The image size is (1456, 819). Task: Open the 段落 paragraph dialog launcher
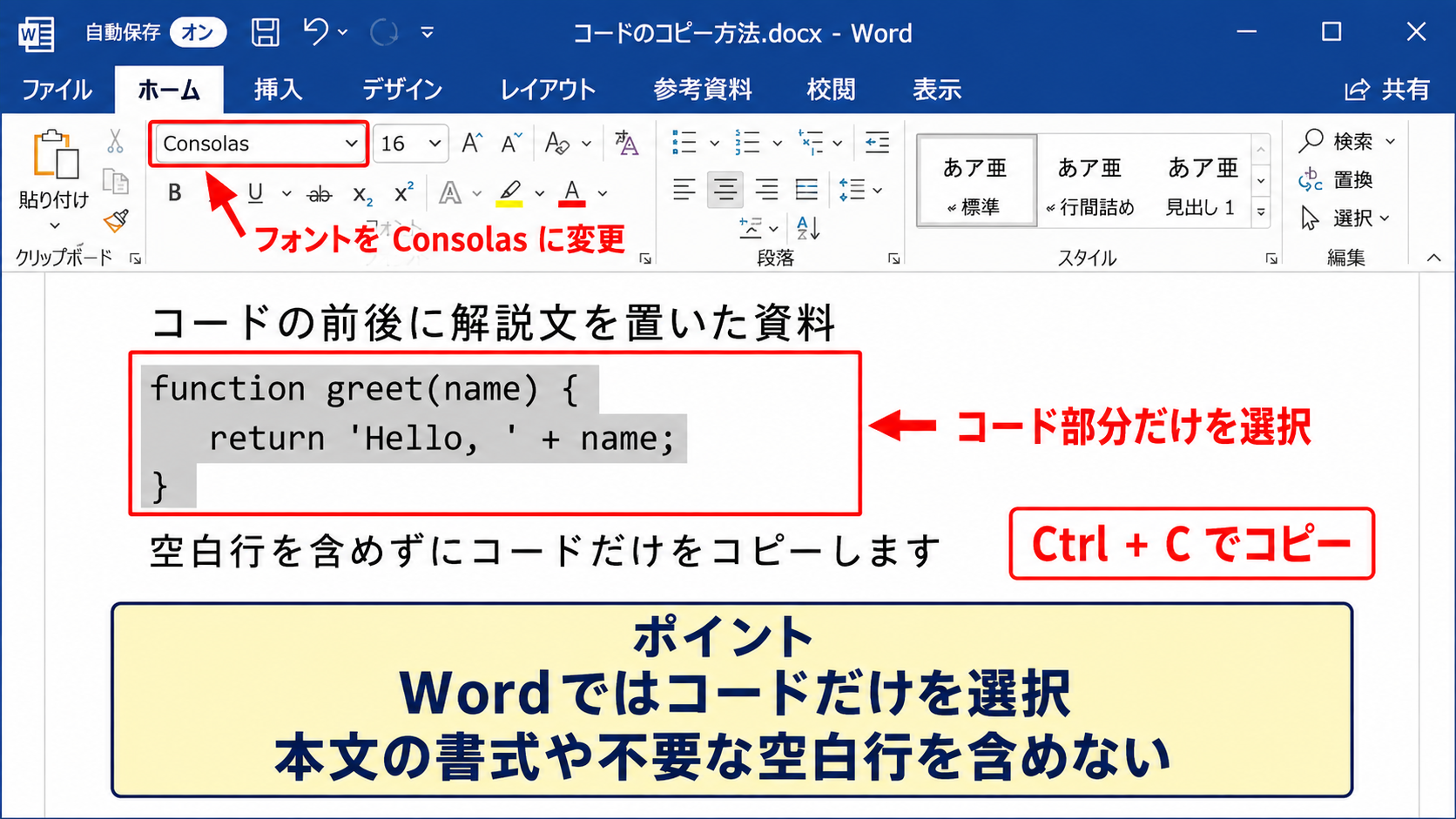893,258
